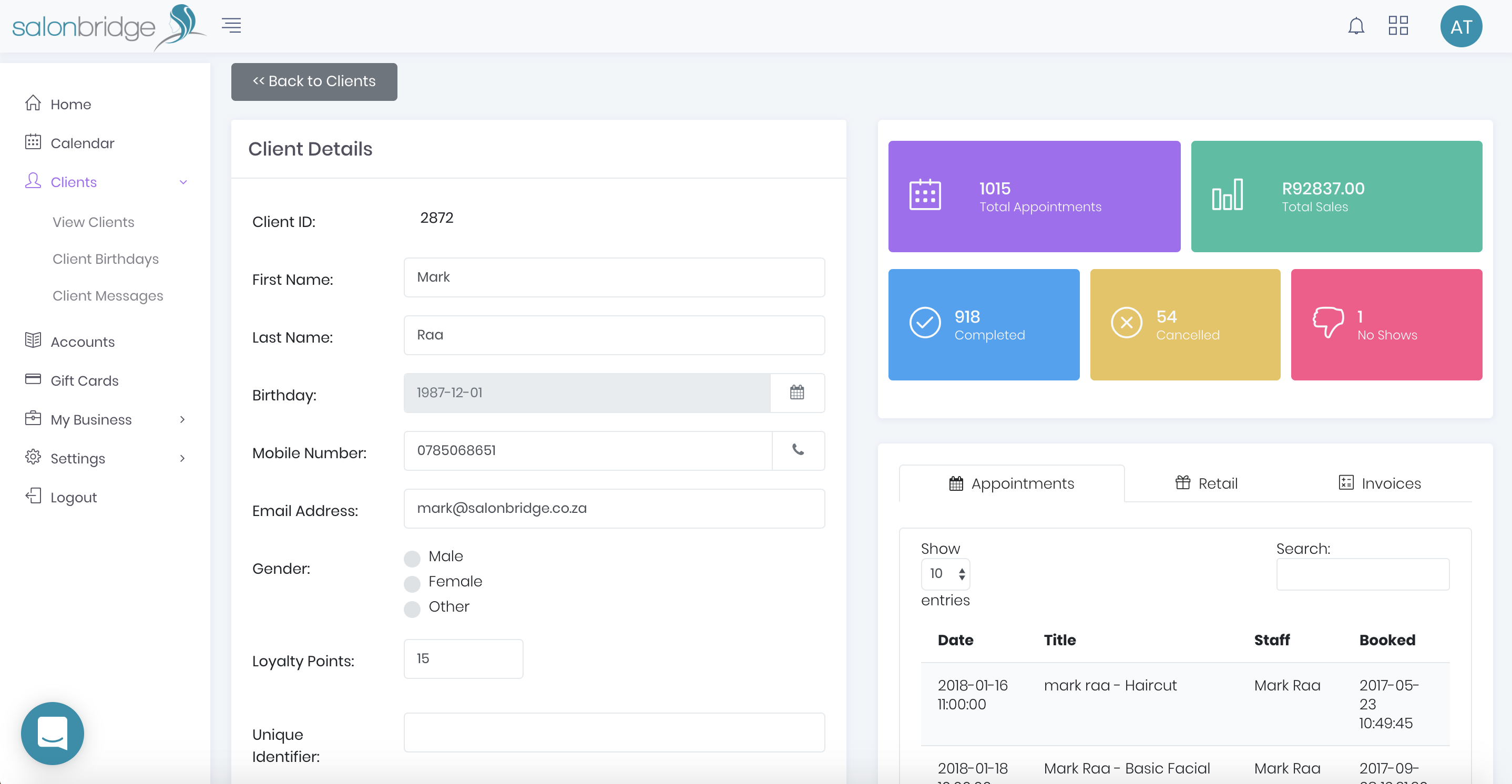
Task: Click Back to Clients button
Action: pyautogui.click(x=314, y=81)
